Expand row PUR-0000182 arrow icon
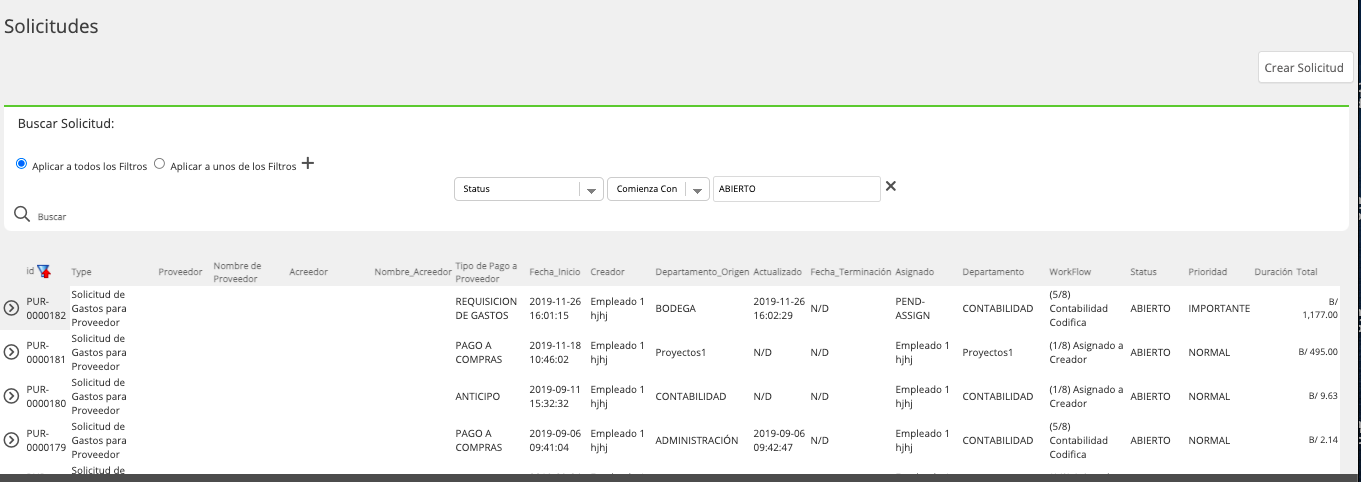1361x482 pixels. tap(12, 308)
